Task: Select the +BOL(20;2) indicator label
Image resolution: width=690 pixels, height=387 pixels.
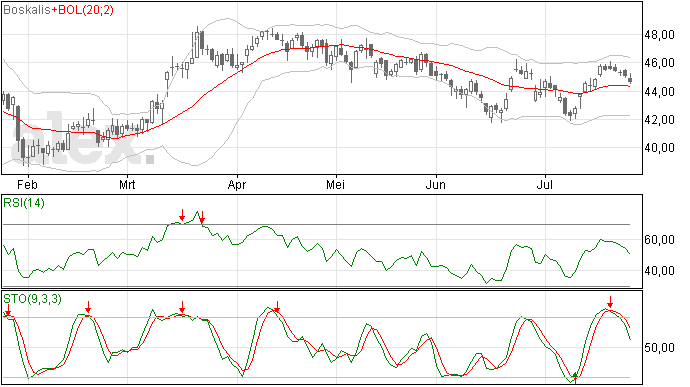Action: point(82,10)
